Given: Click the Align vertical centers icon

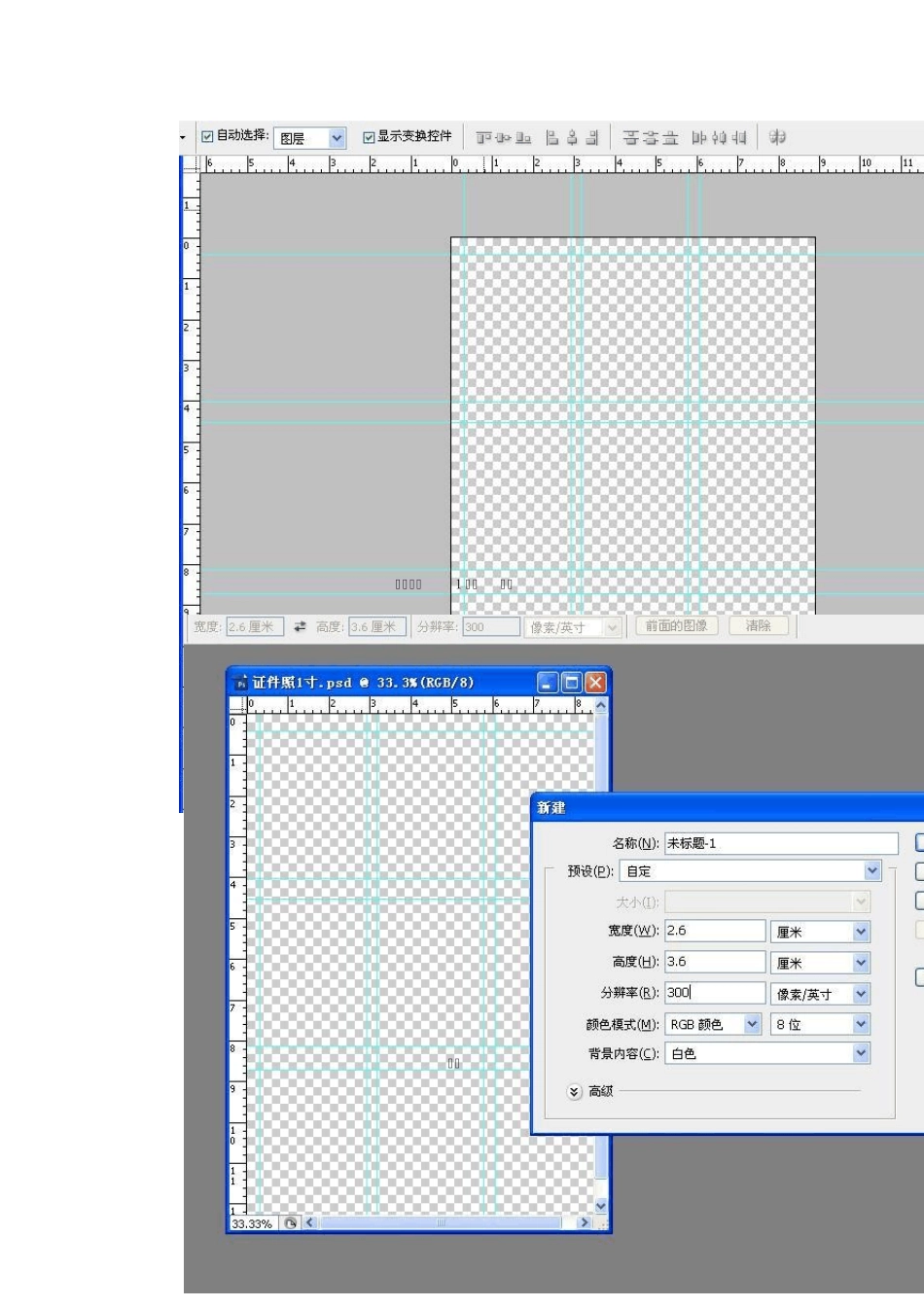Looking at the screenshot, I should pyautogui.click(x=503, y=138).
